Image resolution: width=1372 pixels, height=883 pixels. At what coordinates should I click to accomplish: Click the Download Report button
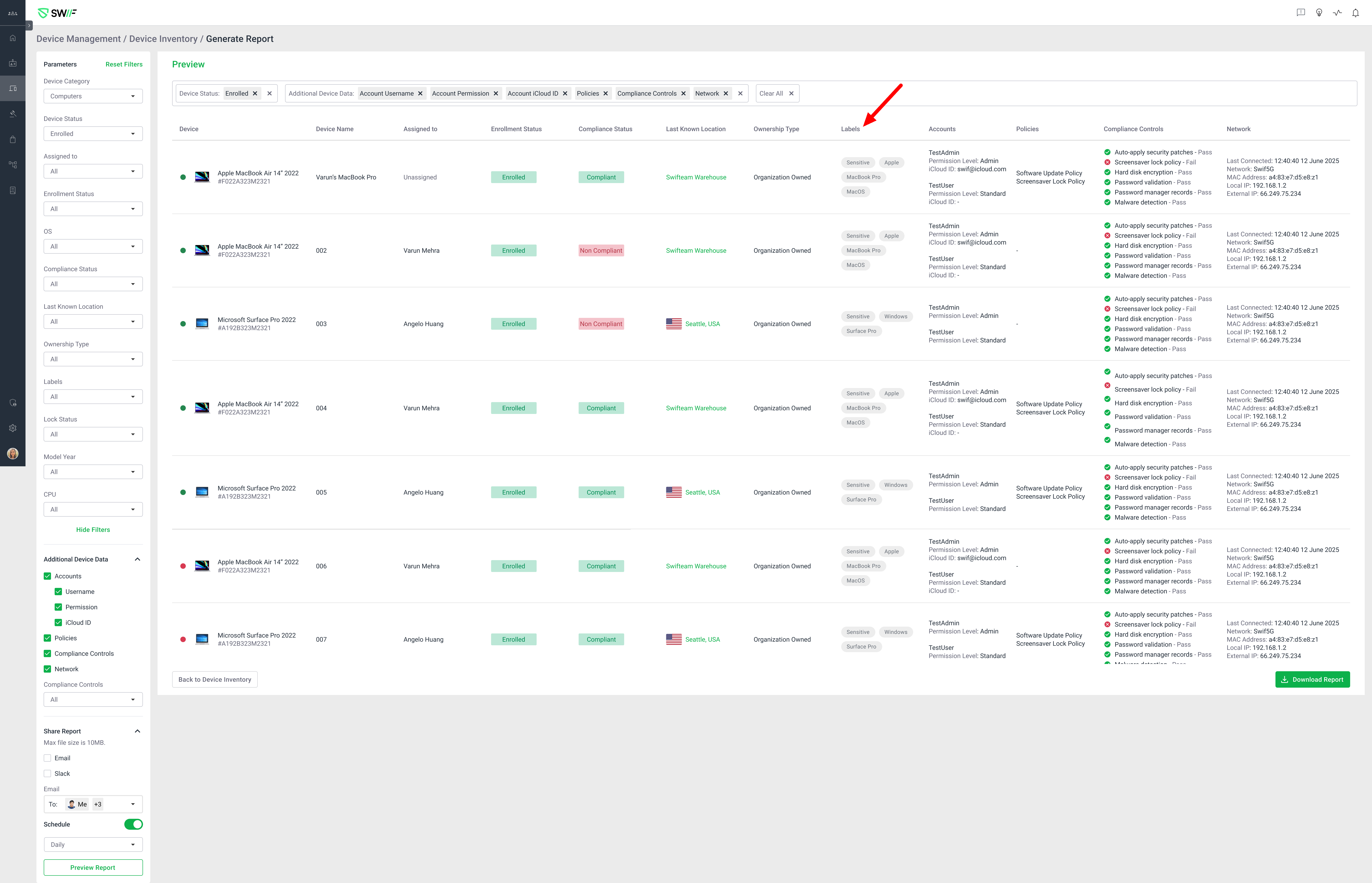coord(1312,679)
